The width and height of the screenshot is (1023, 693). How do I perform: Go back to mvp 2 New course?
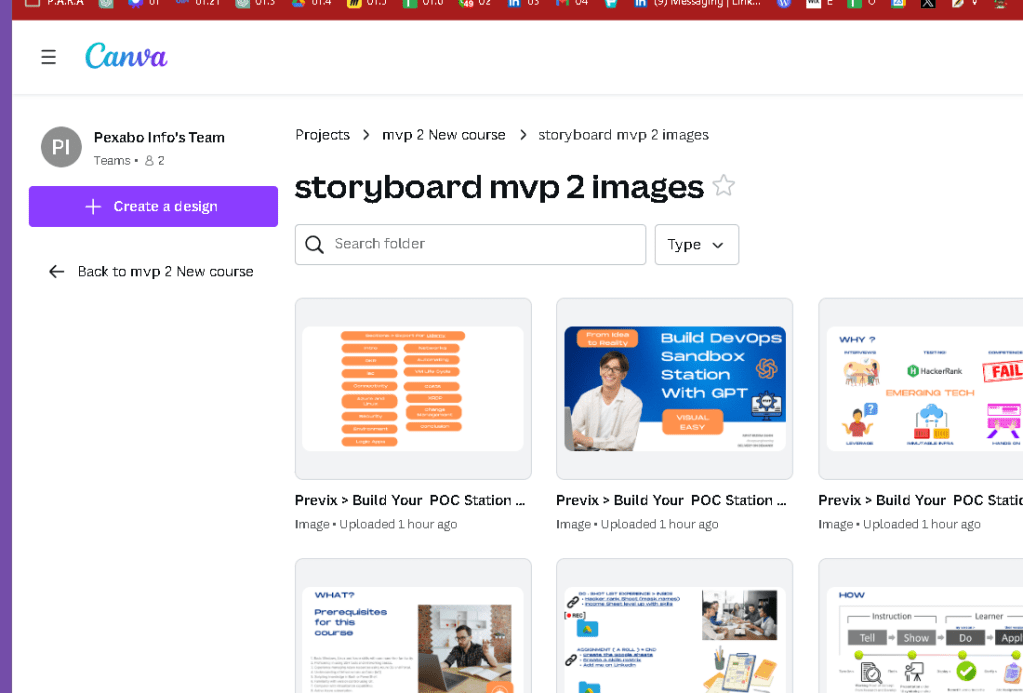coord(151,271)
